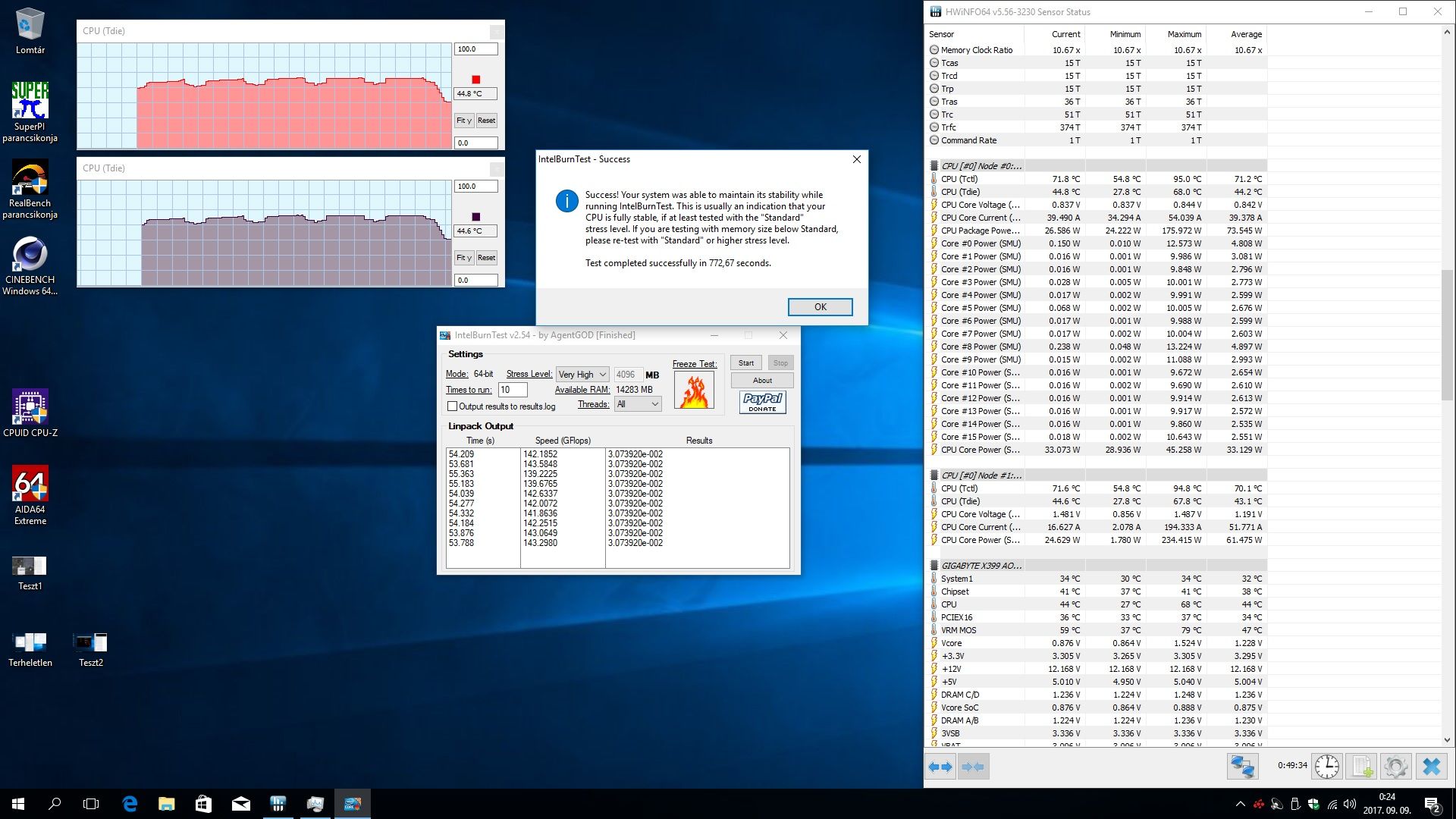Click the PayPal Donate button
1456x819 pixels.
point(763,402)
